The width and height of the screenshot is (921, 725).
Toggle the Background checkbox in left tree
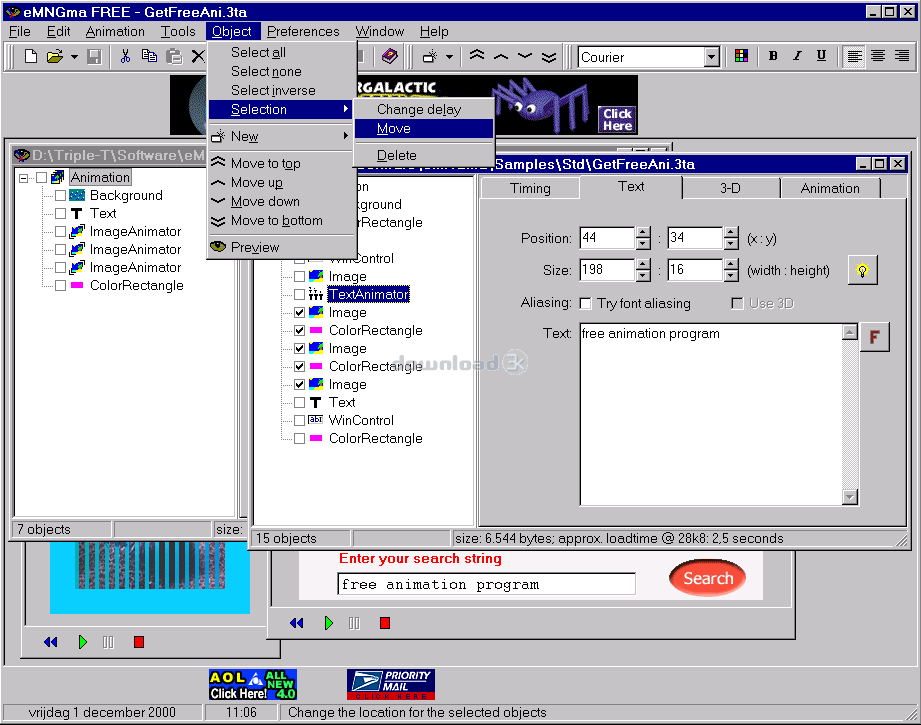point(60,196)
